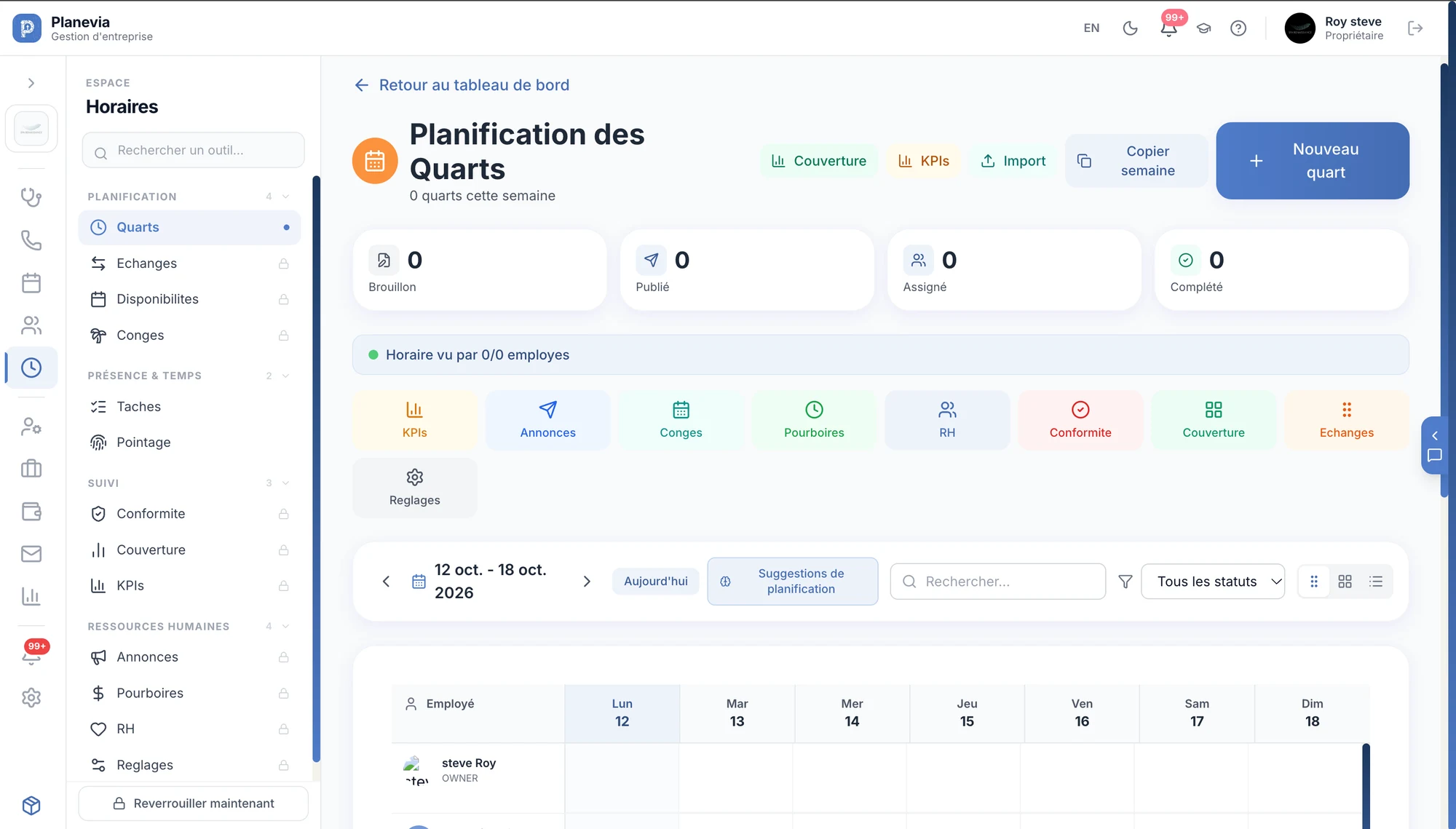Viewport: 1456px width, 829px height.
Task: Click Reverrouiller maintenant button
Action: click(x=194, y=804)
